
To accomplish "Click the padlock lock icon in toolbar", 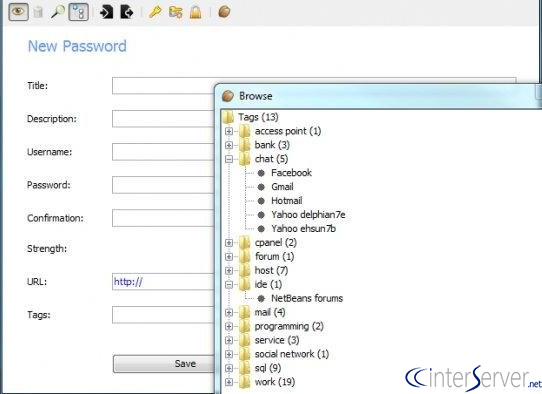I will tap(196, 12).
